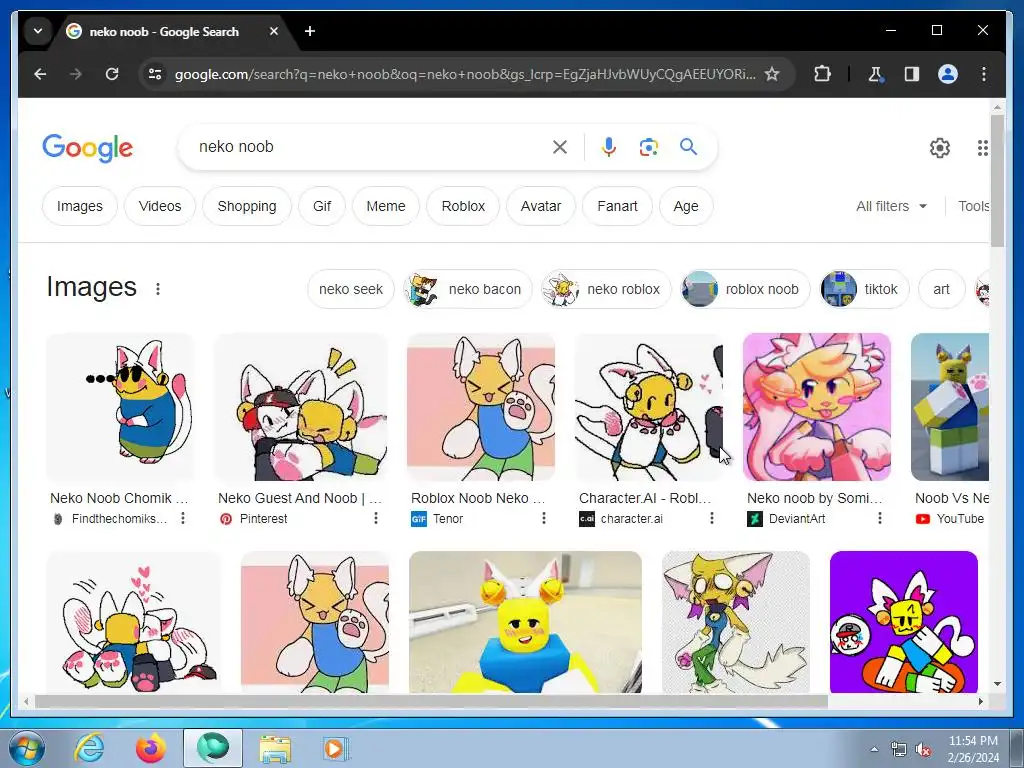Launch Internet Explorer from taskbar
Image resolution: width=1024 pixels, height=768 pixels.
89,748
